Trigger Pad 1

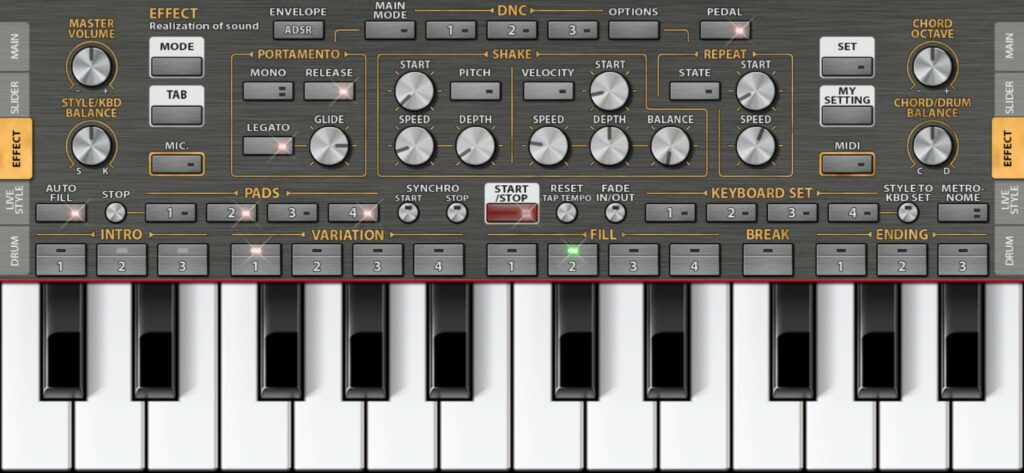pos(170,213)
